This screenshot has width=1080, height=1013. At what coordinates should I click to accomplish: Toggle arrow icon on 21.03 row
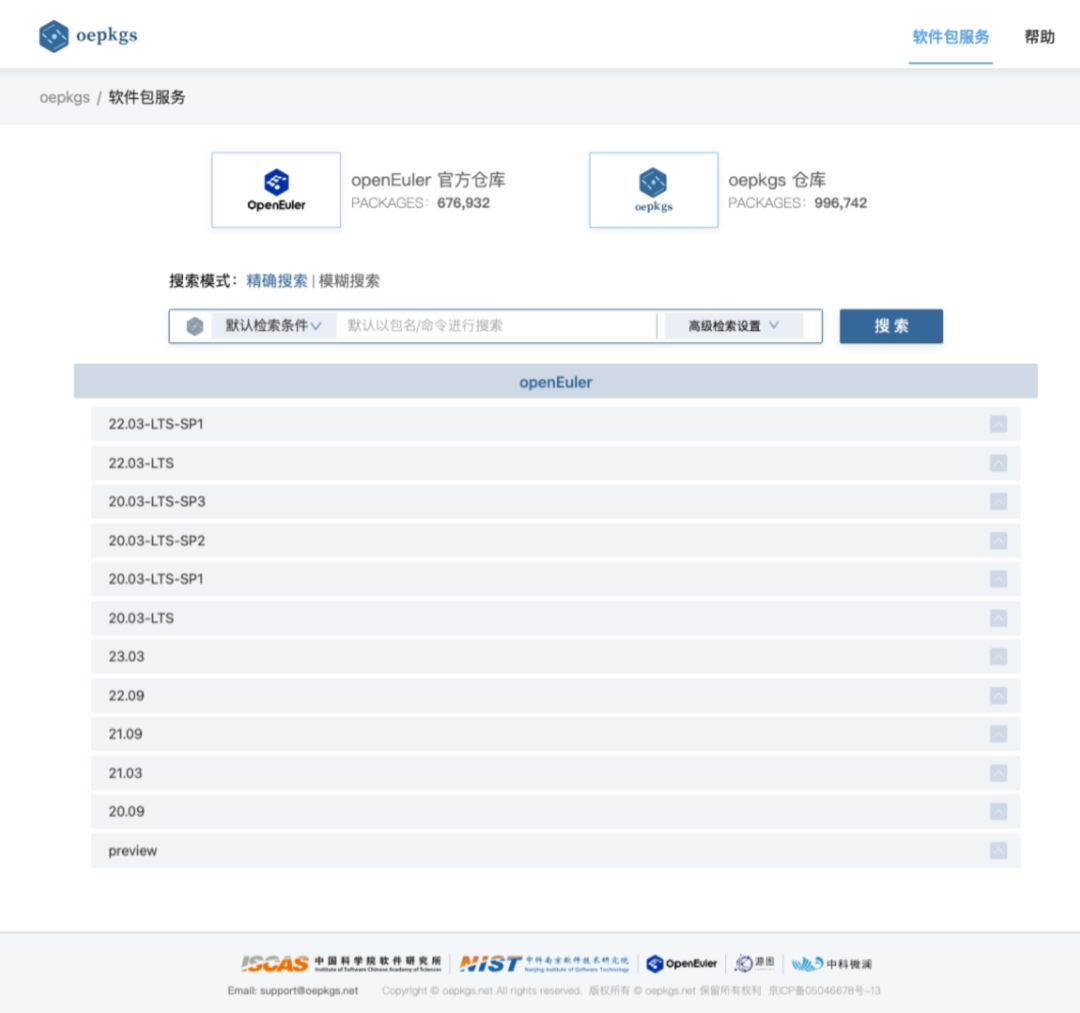[999, 773]
